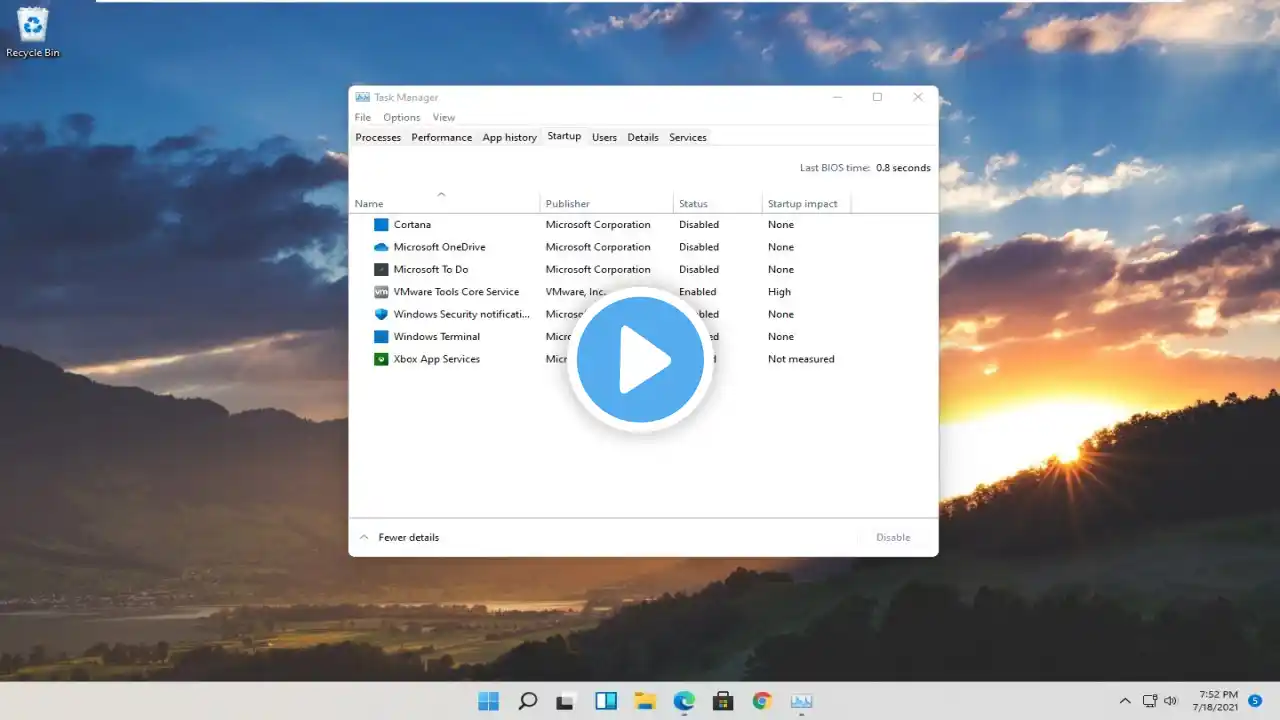
Task: Sort list by Name column header
Action: click(x=369, y=204)
